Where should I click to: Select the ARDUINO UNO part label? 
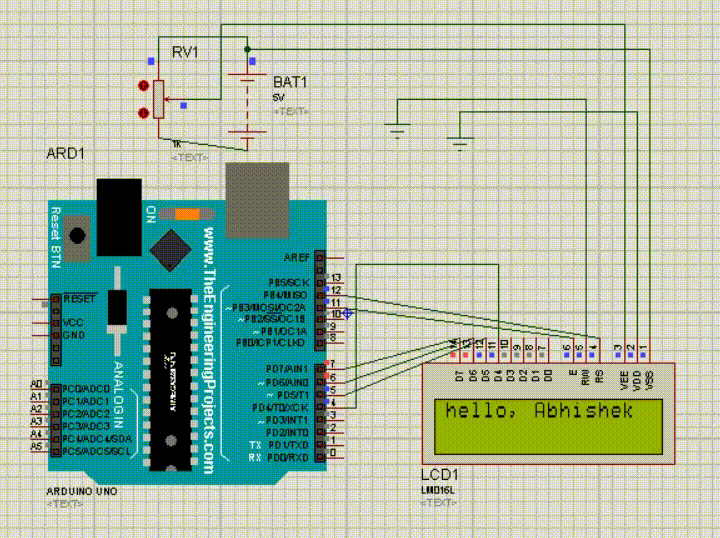[82, 491]
